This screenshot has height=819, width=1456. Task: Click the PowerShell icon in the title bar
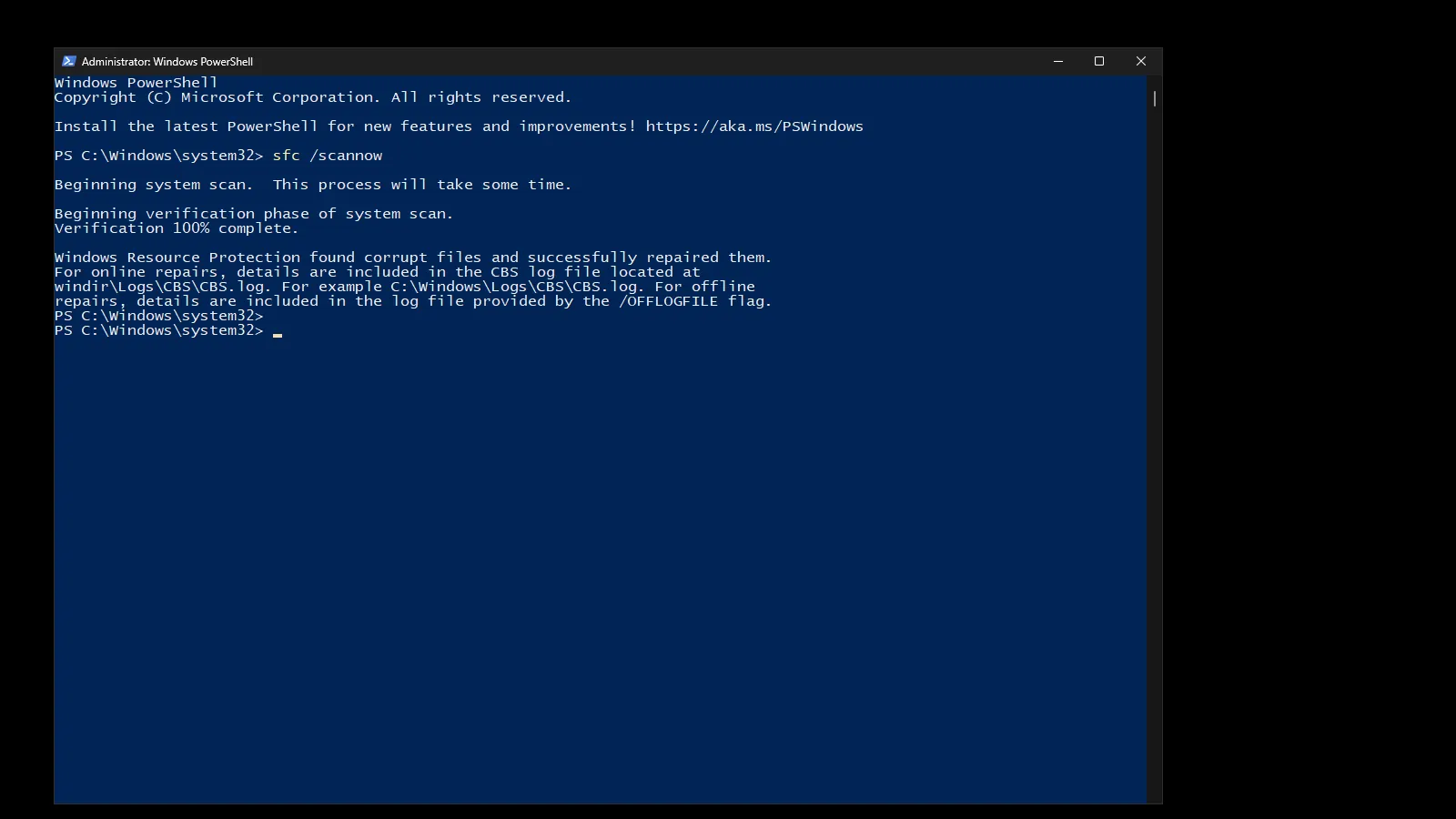(69, 61)
